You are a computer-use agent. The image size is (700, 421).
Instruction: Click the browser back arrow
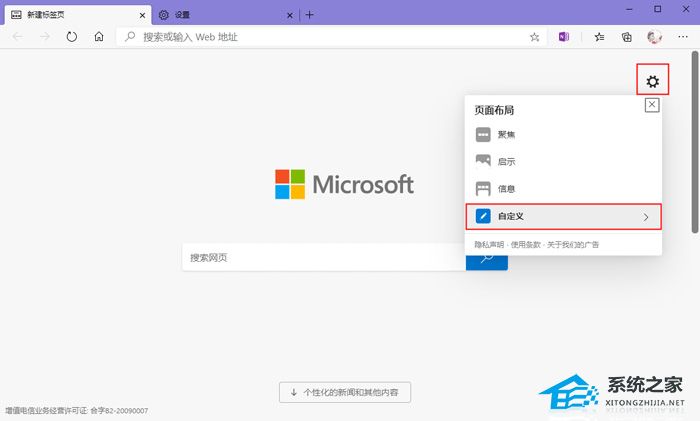pyautogui.click(x=17, y=37)
